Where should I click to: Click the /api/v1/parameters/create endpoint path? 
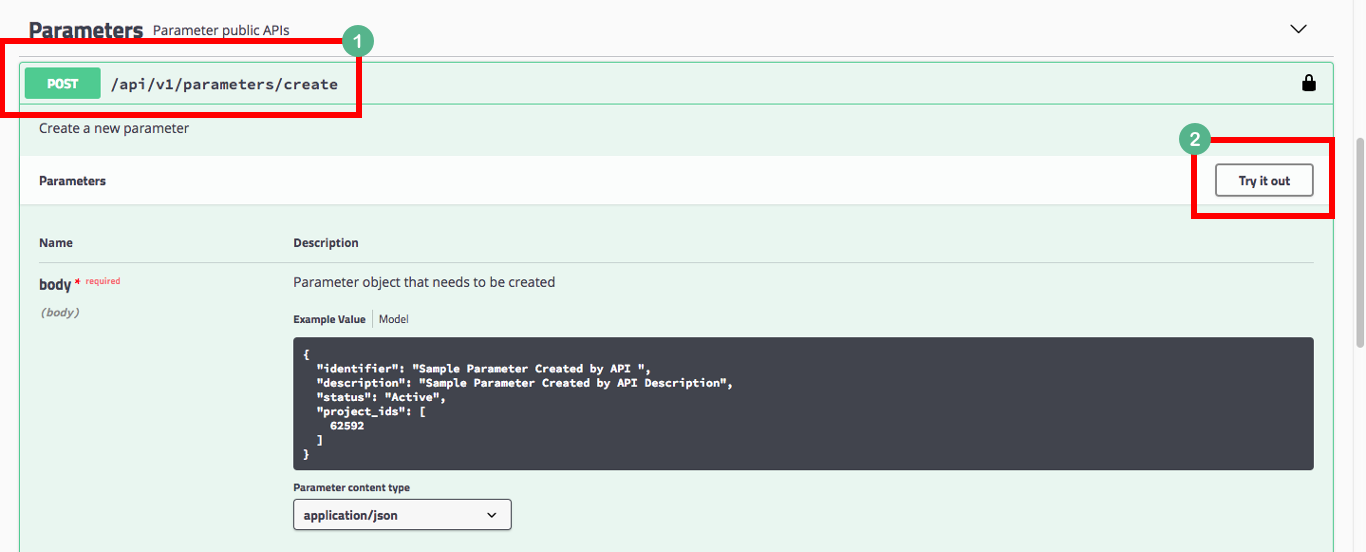click(224, 84)
